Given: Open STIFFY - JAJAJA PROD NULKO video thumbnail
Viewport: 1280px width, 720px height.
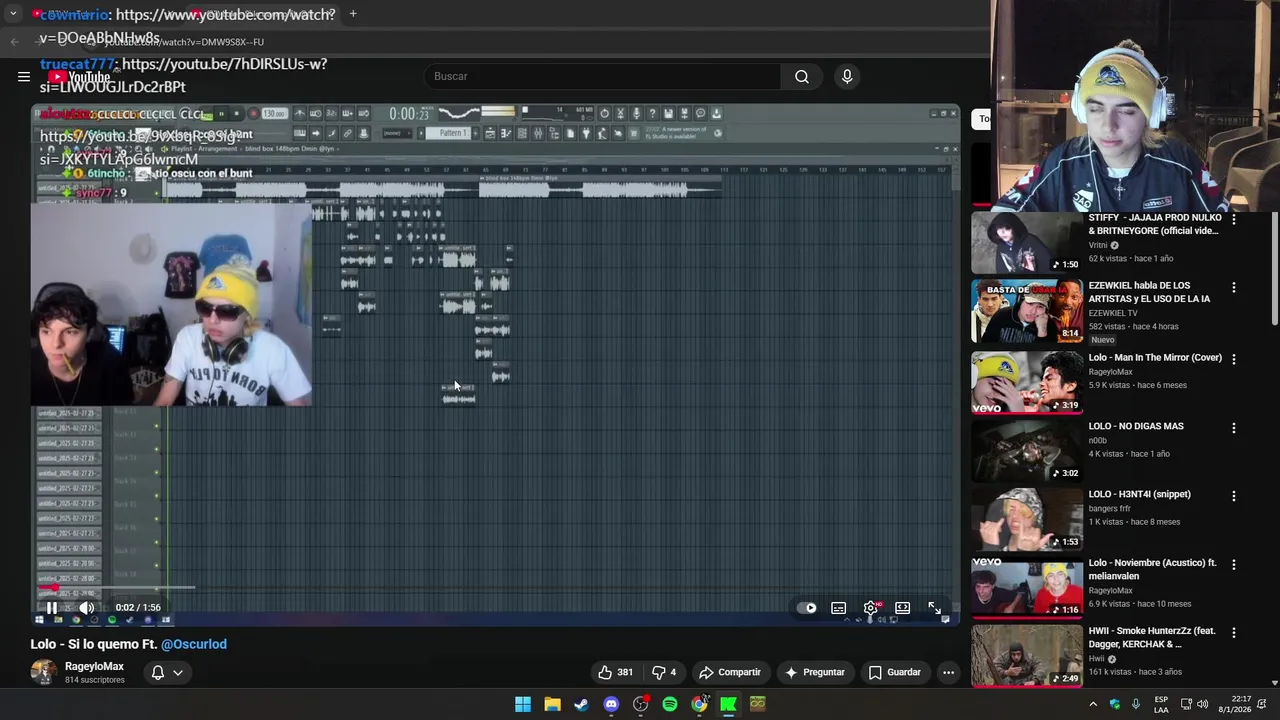Looking at the screenshot, I should [x=1027, y=243].
